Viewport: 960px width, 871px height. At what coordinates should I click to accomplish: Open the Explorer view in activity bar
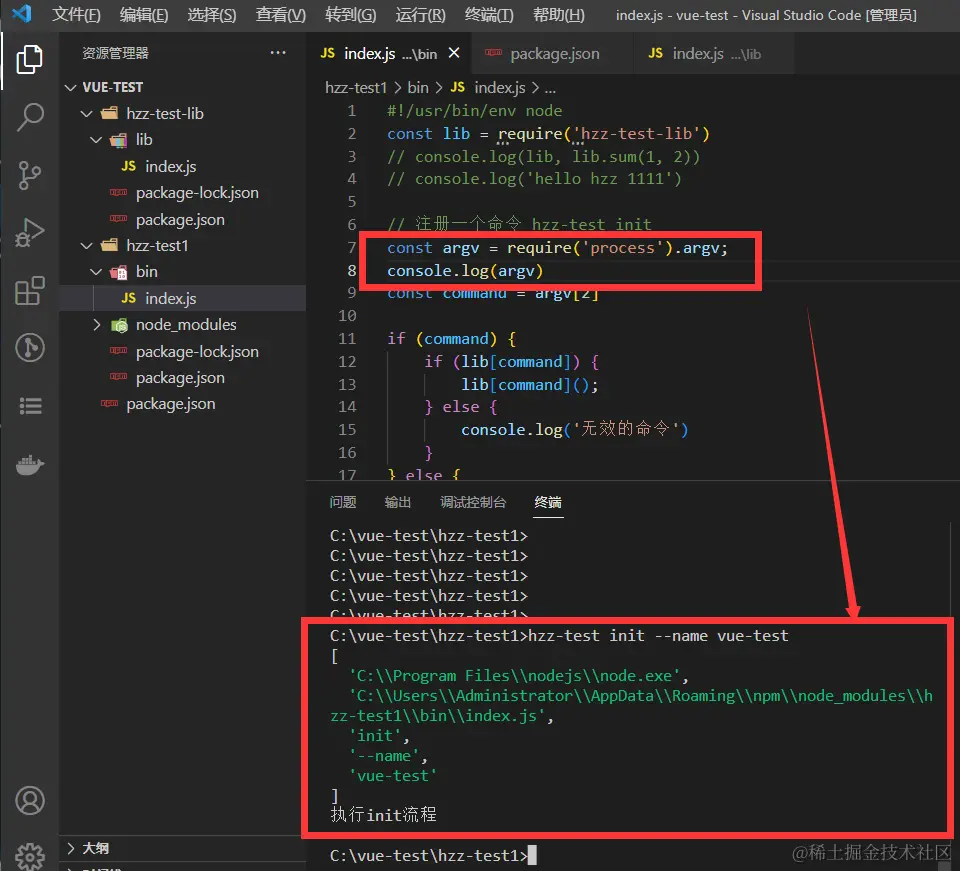point(29,59)
